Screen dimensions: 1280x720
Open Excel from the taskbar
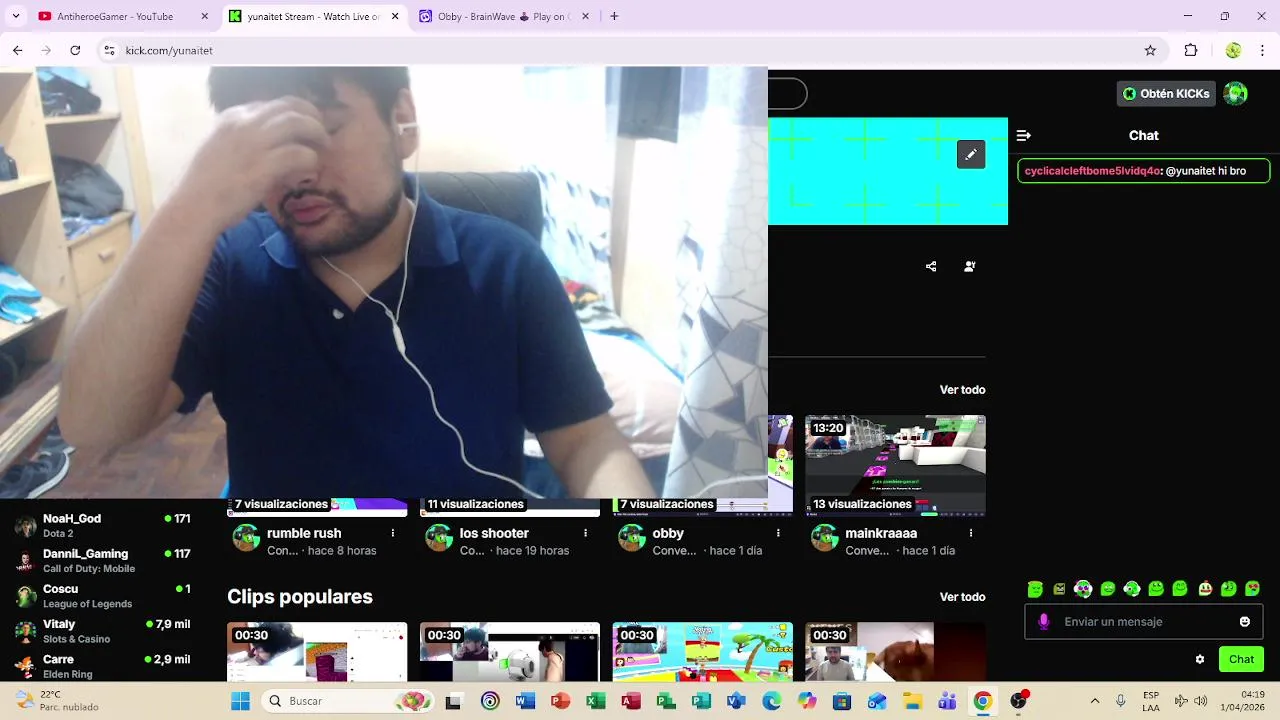(596, 701)
